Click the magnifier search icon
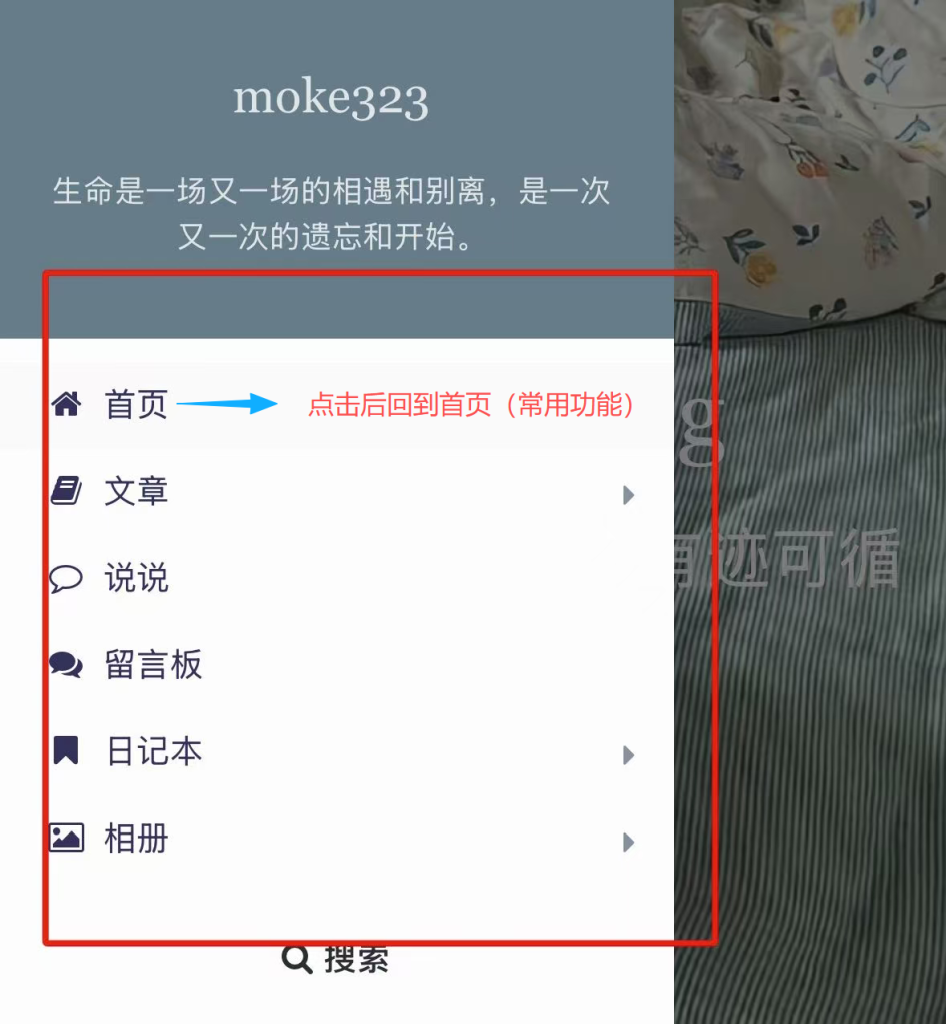The image size is (946, 1024). tap(297, 960)
